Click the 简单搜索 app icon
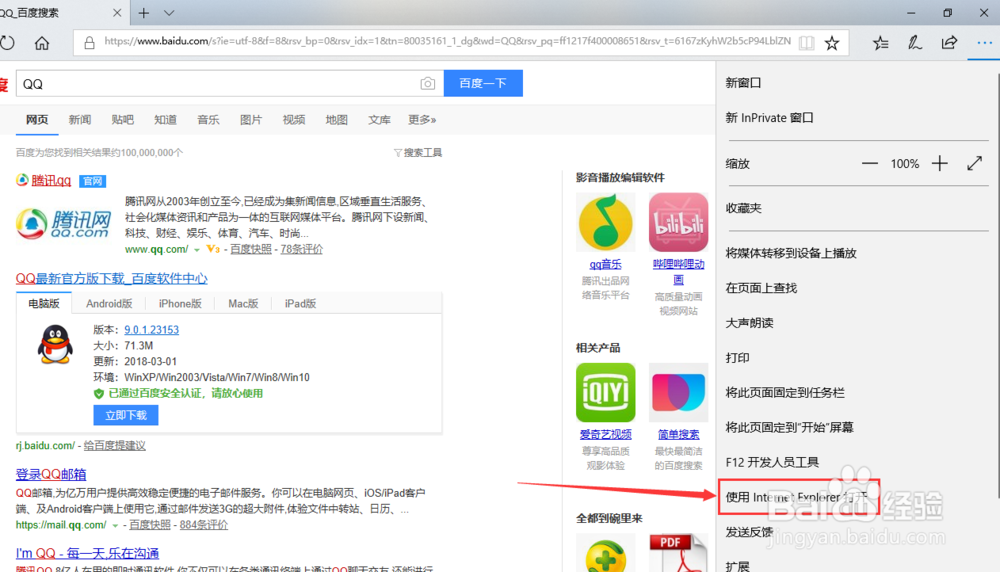The height and width of the screenshot is (572, 1000). (x=679, y=393)
